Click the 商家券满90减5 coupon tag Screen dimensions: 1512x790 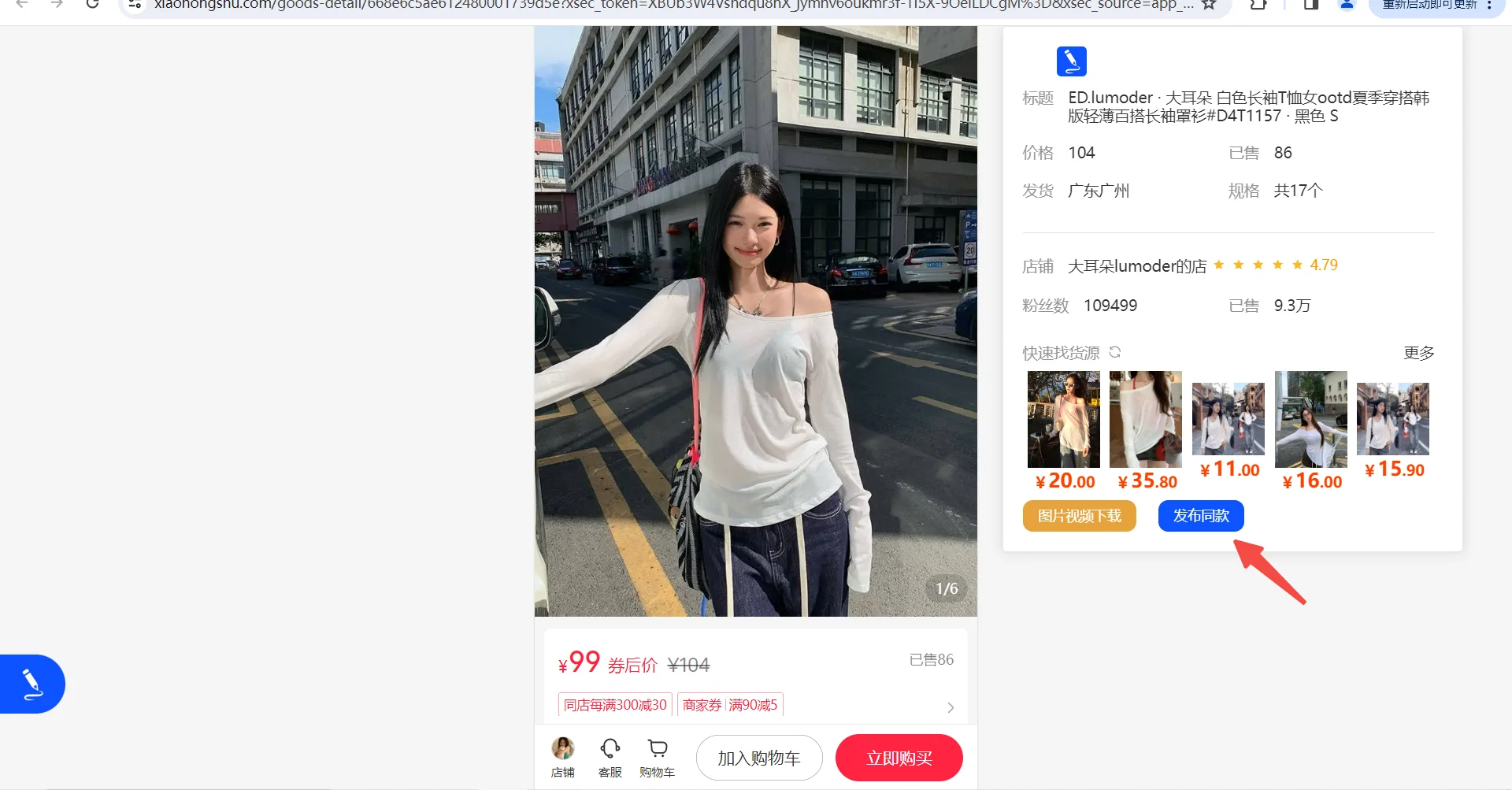(x=729, y=704)
